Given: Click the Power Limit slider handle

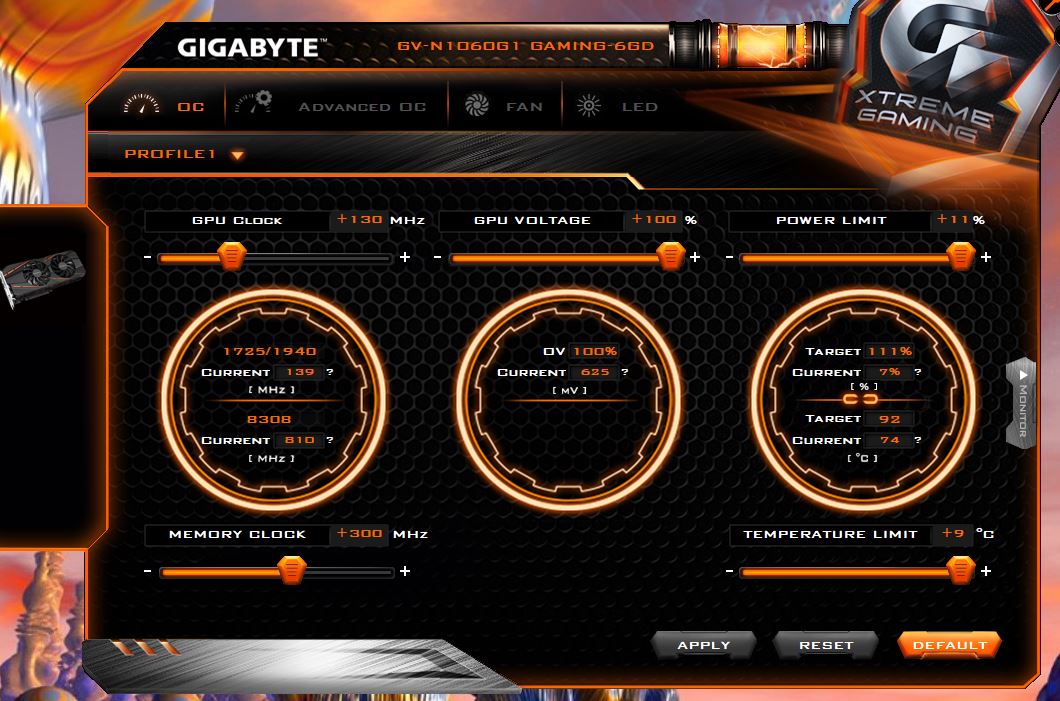Looking at the screenshot, I should tap(961, 257).
